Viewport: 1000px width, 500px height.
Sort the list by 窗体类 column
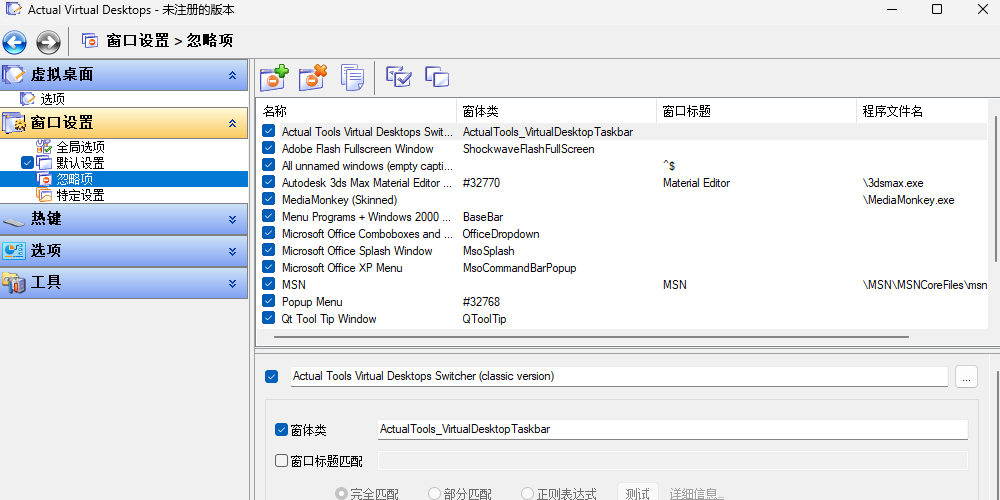pyautogui.click(x=556, y=111)
